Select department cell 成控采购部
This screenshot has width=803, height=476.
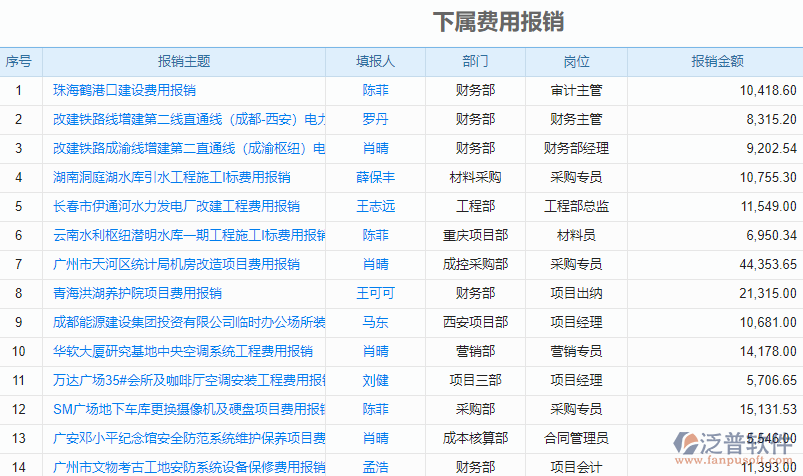475,264
